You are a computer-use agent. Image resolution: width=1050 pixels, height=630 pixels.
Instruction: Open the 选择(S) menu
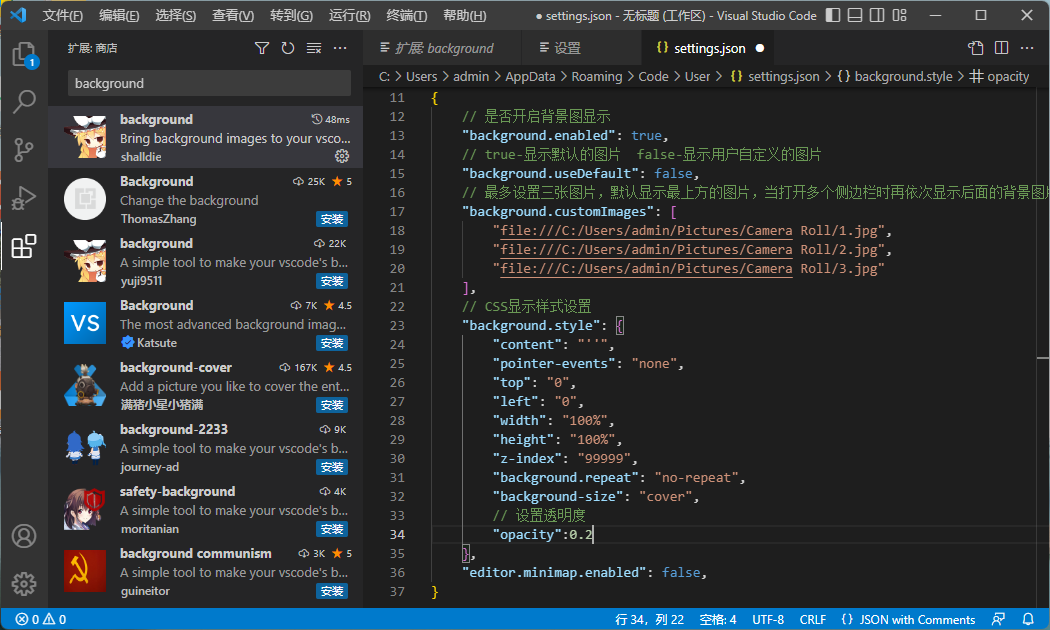tap(175, 15)
